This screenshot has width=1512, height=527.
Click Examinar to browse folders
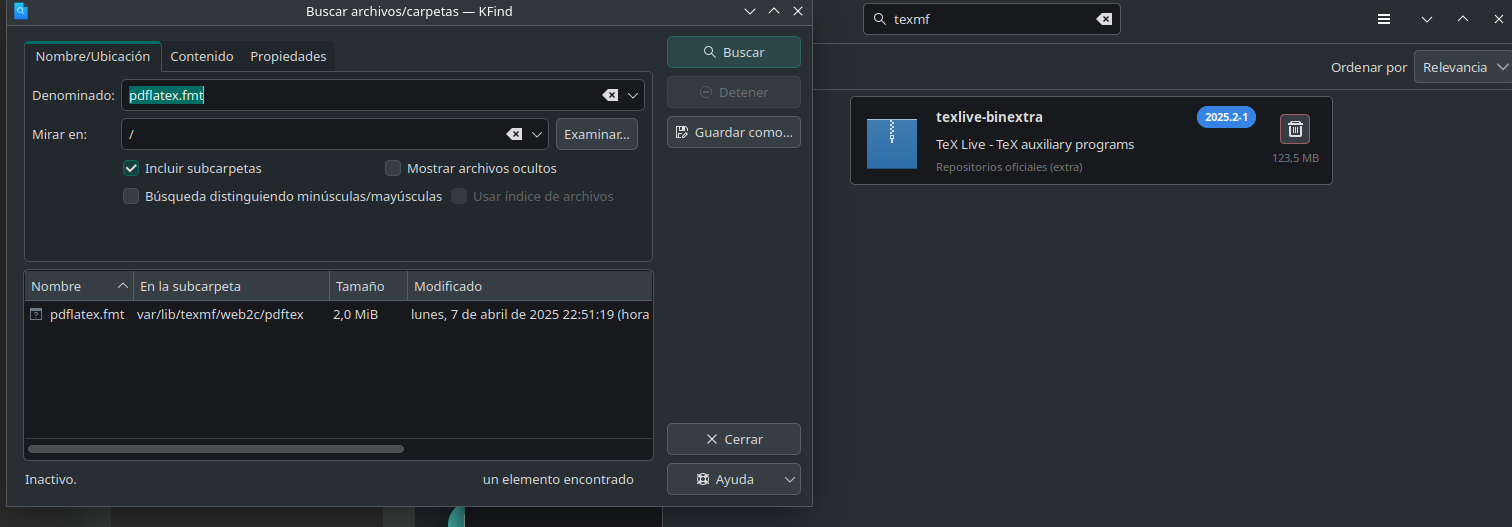coord(596,134)
